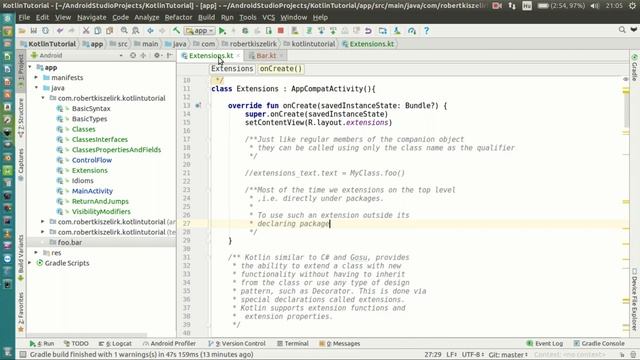The image size is (640, 360).
Task: Collapse the app module tree node
Action: pyautogui.click(x=30, y=67)
